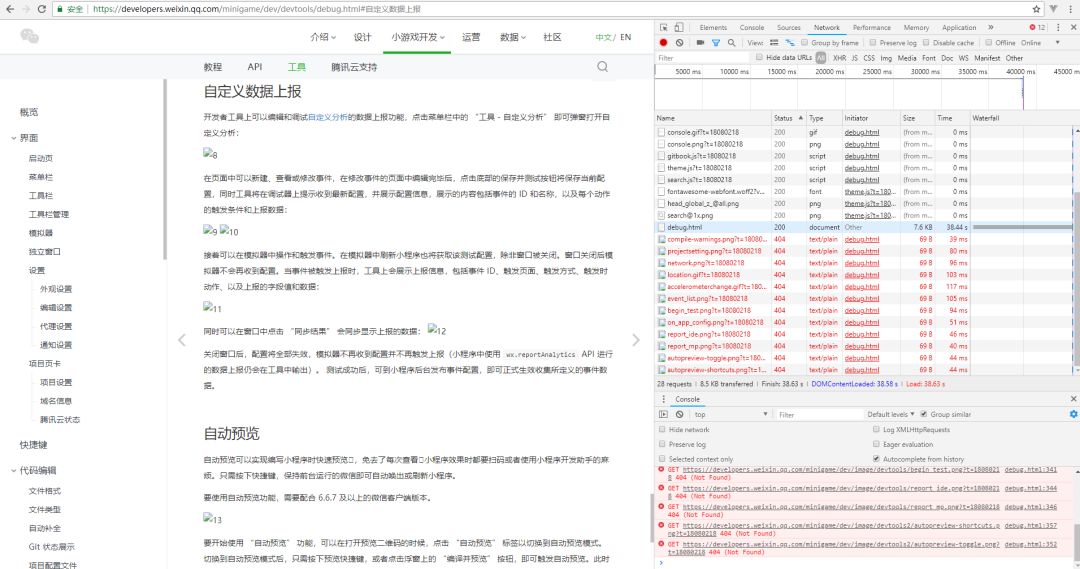Open the Memory tab

click(916, 28)
